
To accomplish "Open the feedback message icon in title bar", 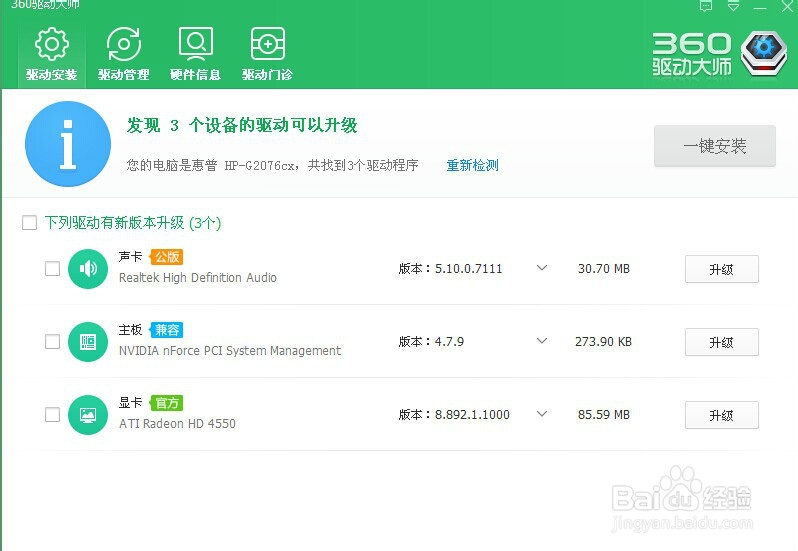I will [705, 6].
